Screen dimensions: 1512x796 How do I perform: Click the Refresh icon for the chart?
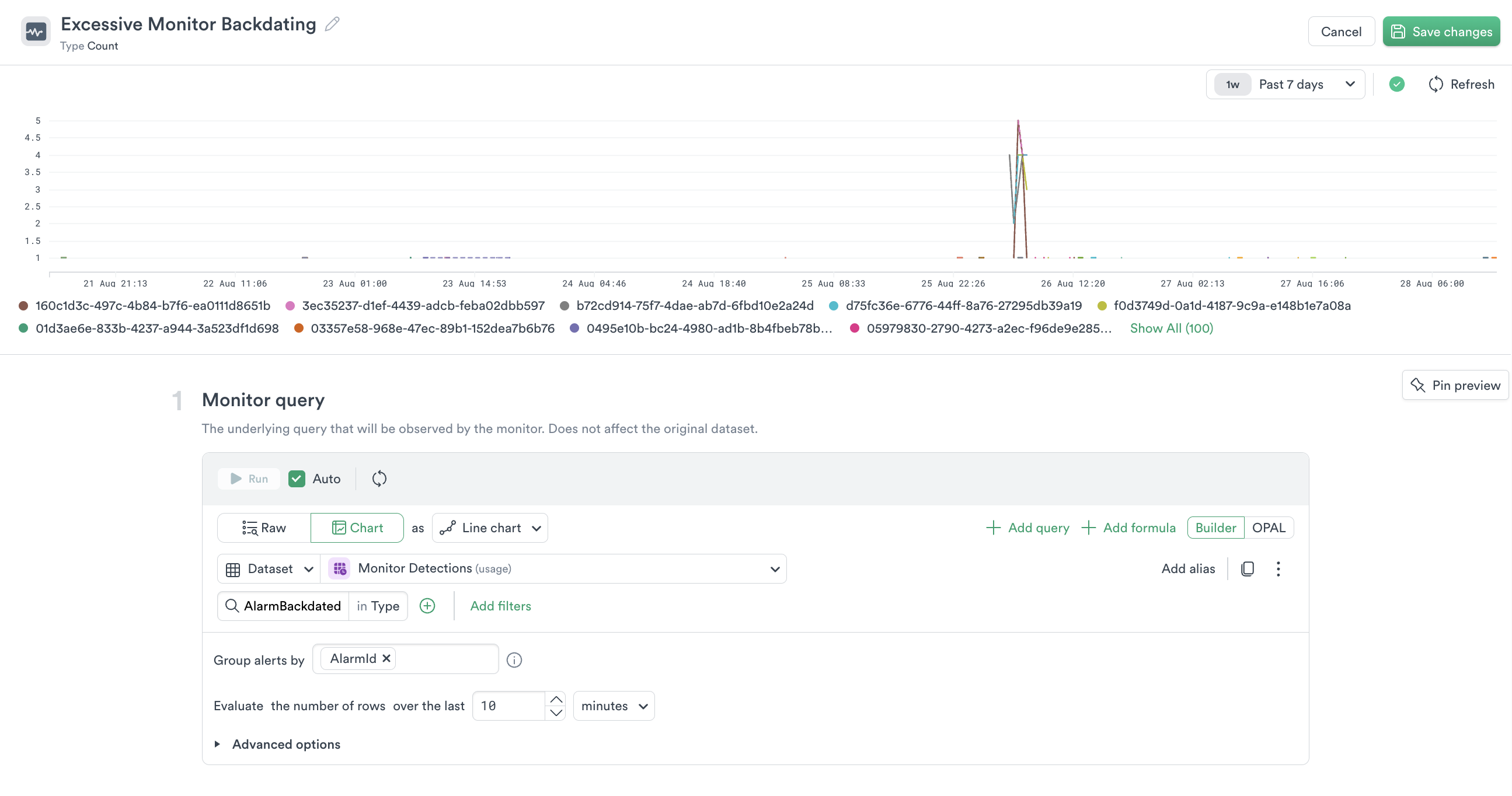(x=1435, y=85)
